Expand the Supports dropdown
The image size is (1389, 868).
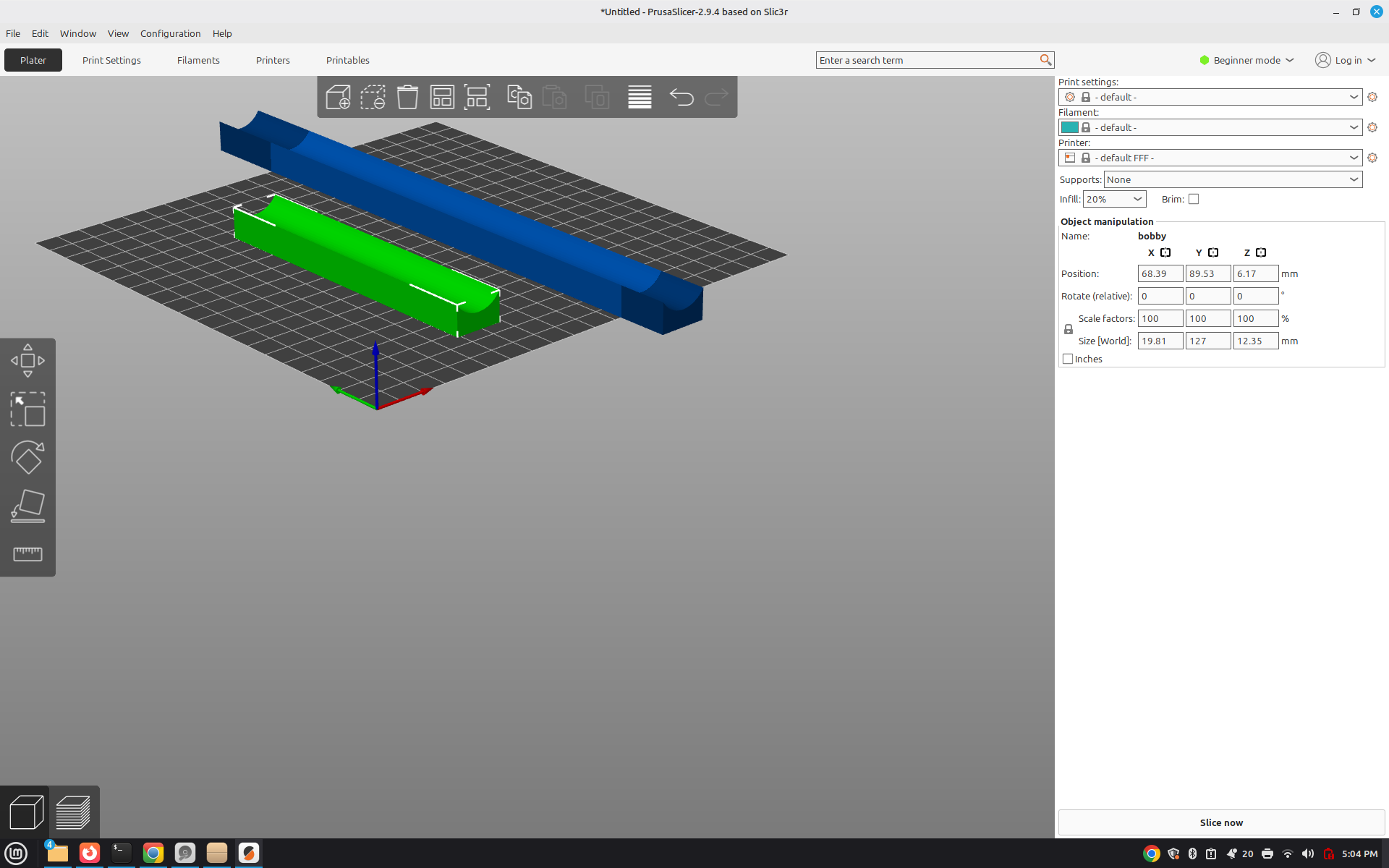click(1233, 179)
